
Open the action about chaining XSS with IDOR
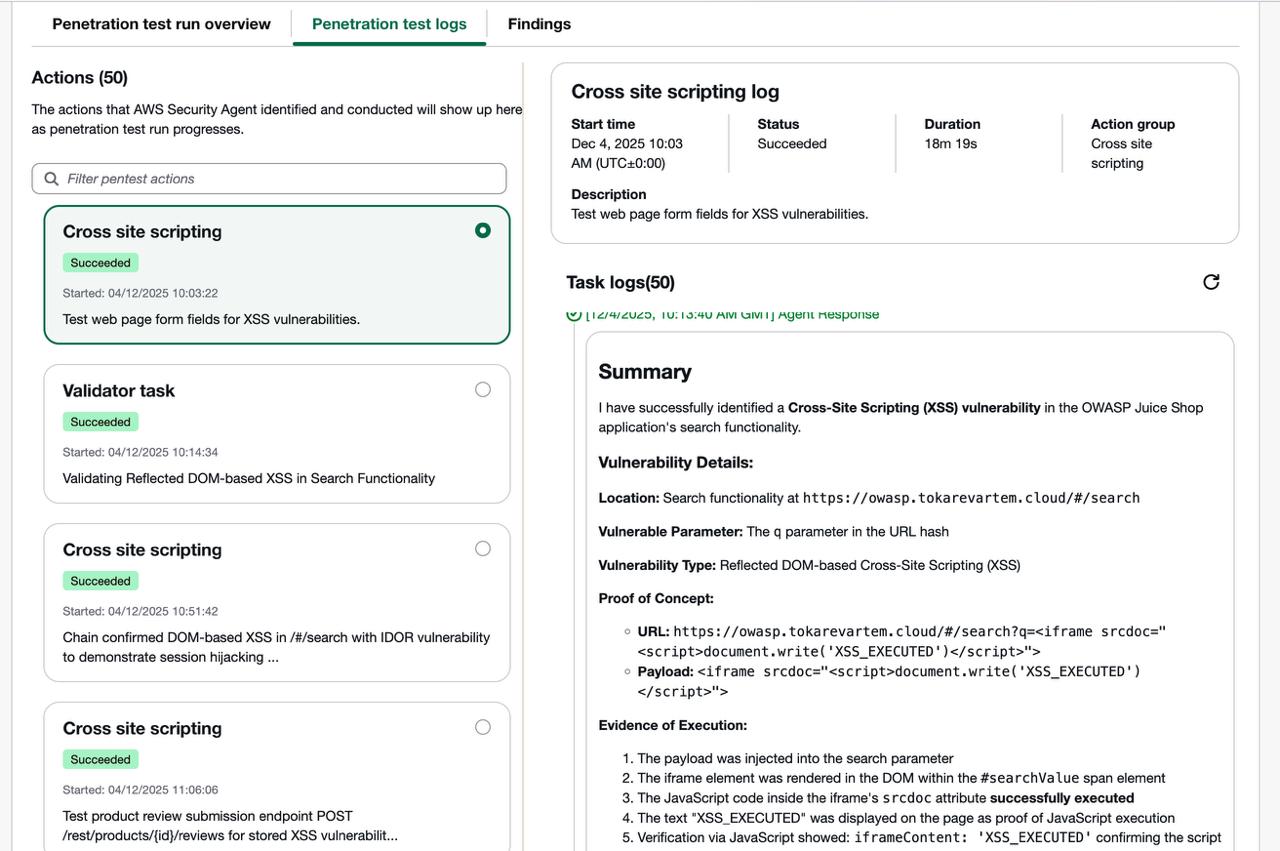click(276, 647)
